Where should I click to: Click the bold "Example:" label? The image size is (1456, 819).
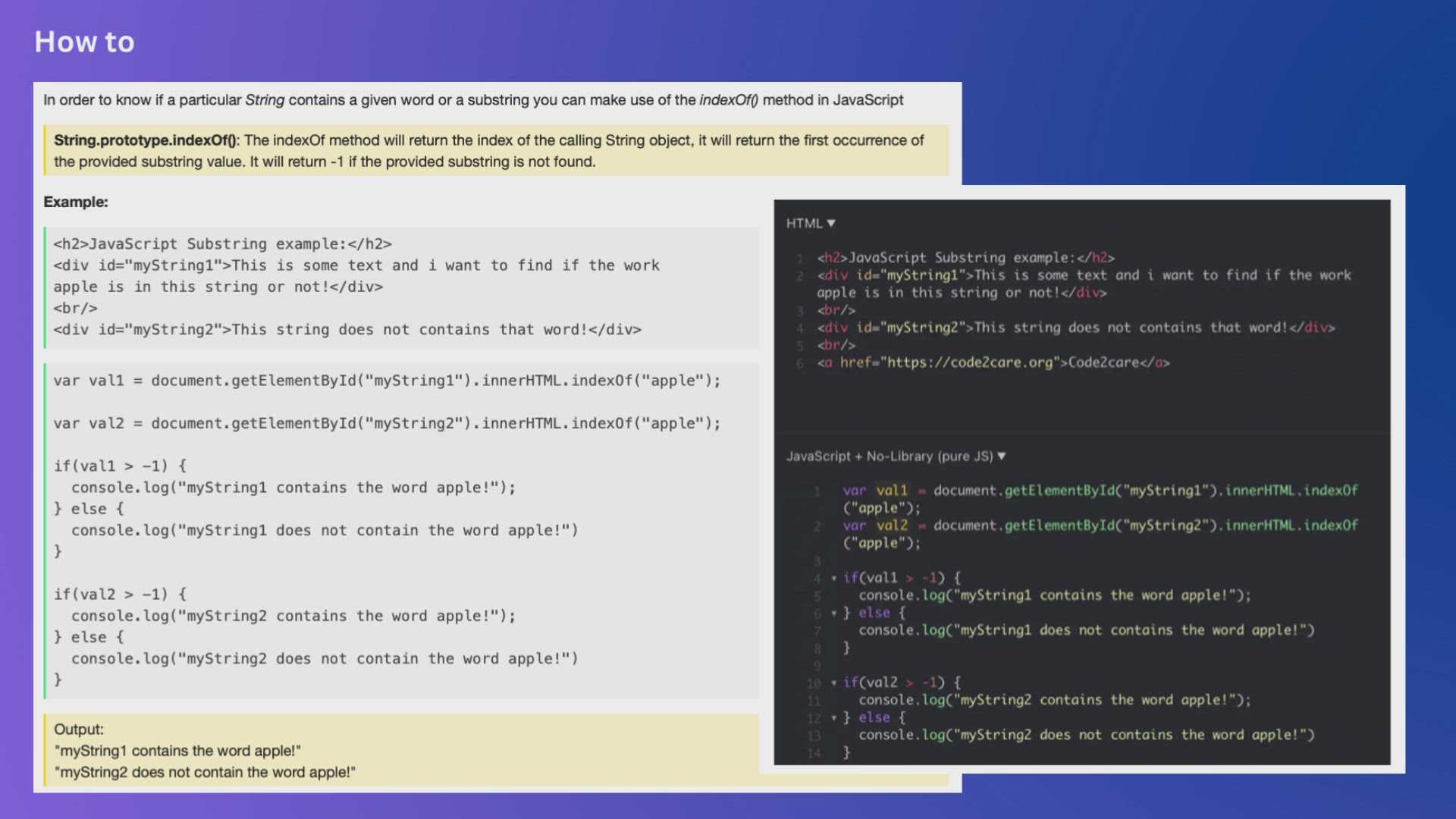click(x=76, y=202)
